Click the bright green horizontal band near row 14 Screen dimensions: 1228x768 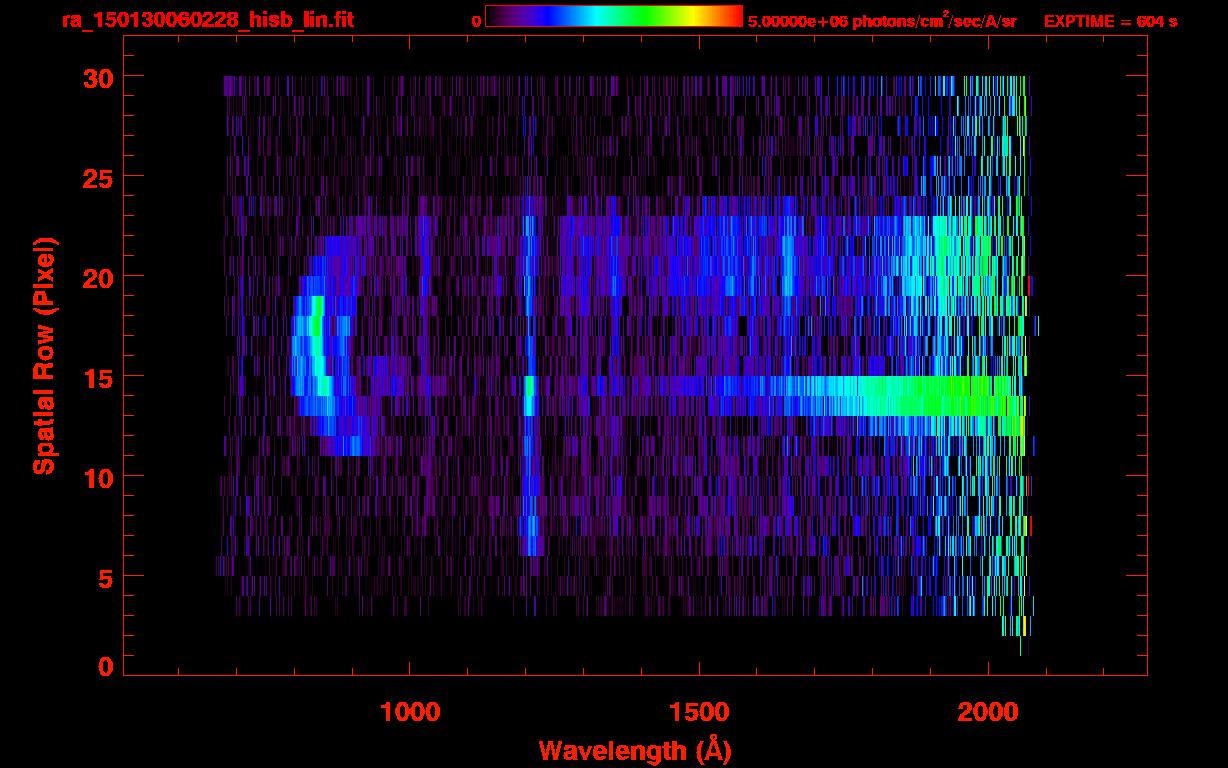(x=900, y=396)
